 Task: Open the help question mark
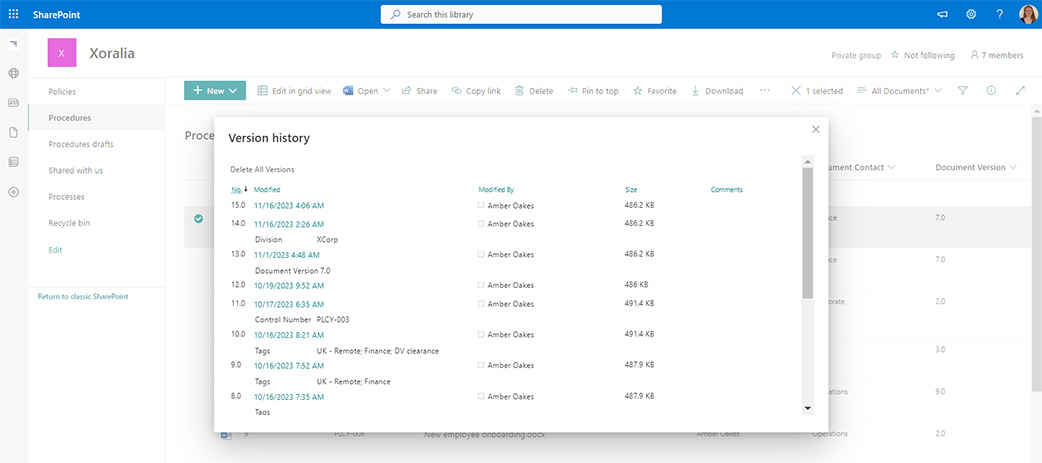pos(999,15)
